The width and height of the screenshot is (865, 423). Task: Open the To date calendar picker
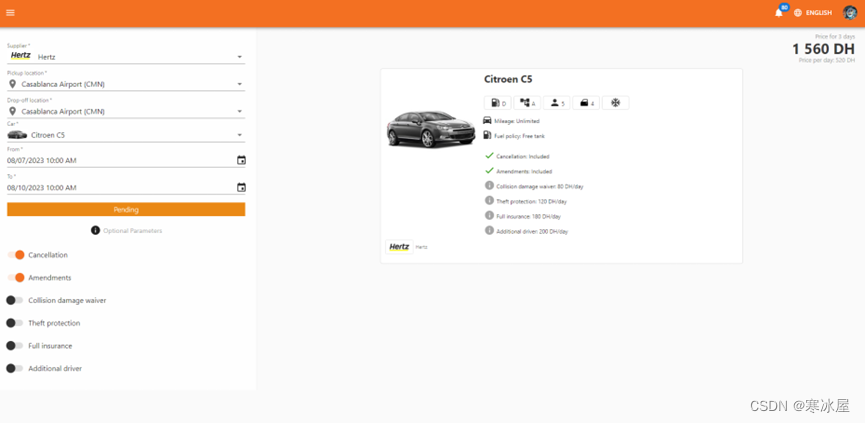(241, 188)
